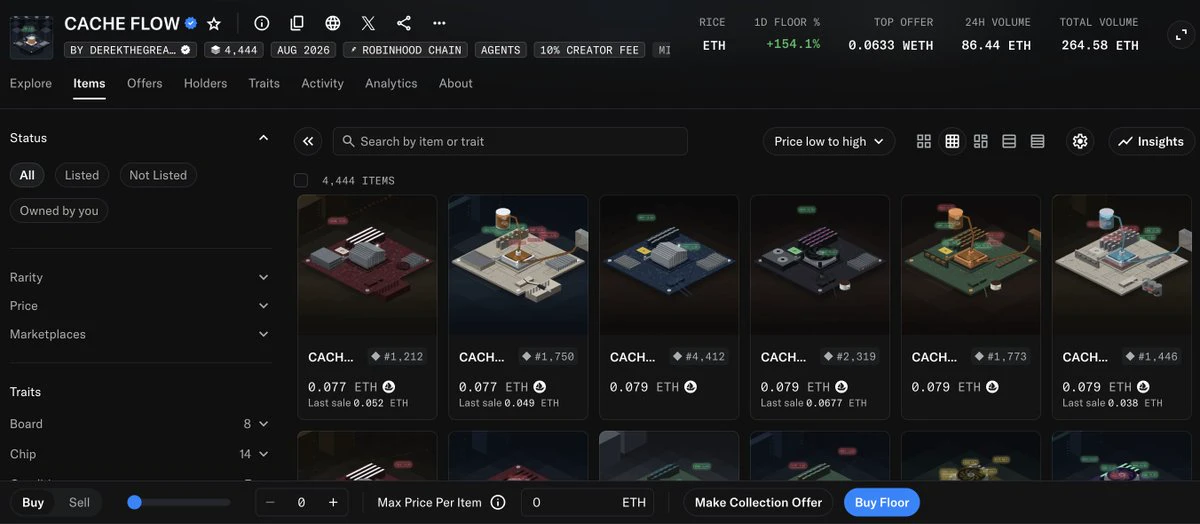The width and height of the screenshot is (1200, 524).
Task: Collapse the filter sidebar with double-arrow icon
Action: [308, 141]
